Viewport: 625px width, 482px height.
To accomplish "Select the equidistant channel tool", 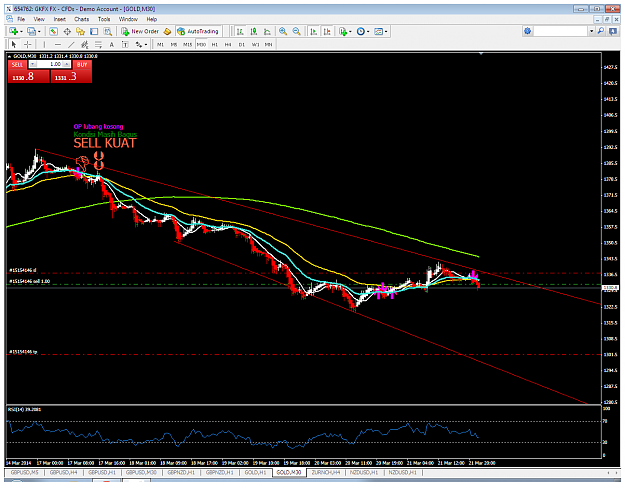I will point(85,44).
